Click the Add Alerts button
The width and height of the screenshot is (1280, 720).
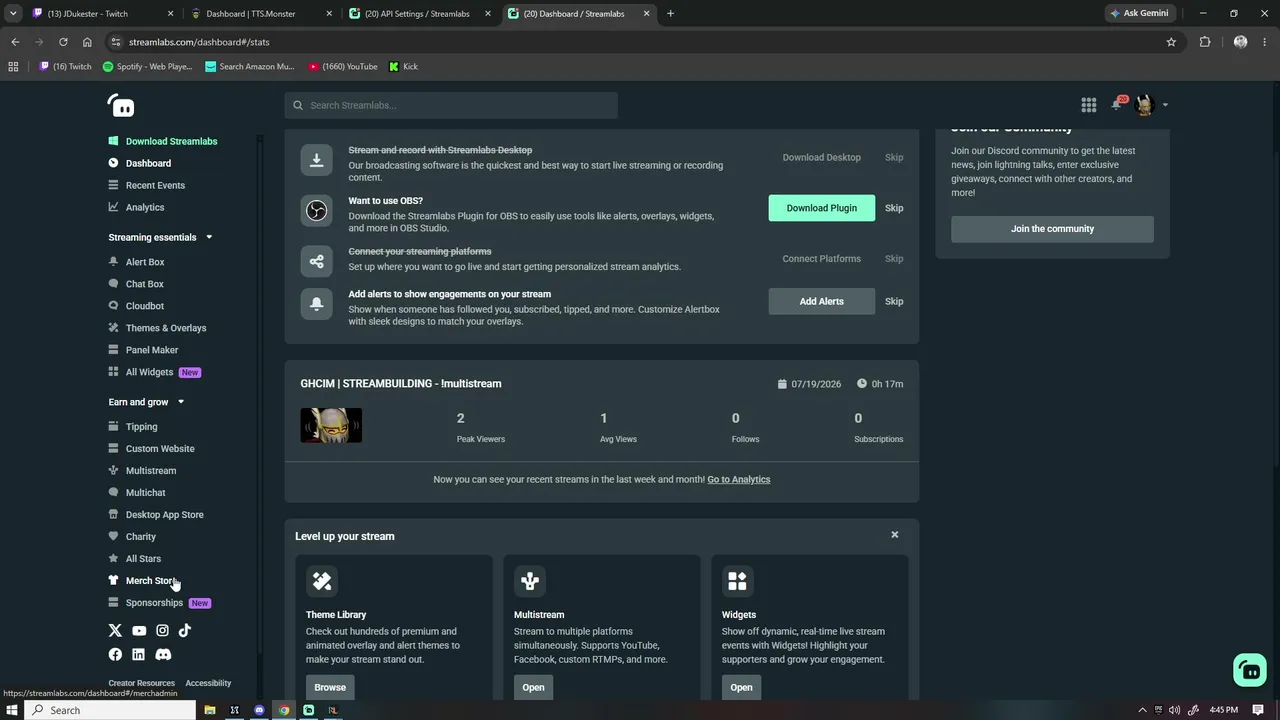[821, 301]
